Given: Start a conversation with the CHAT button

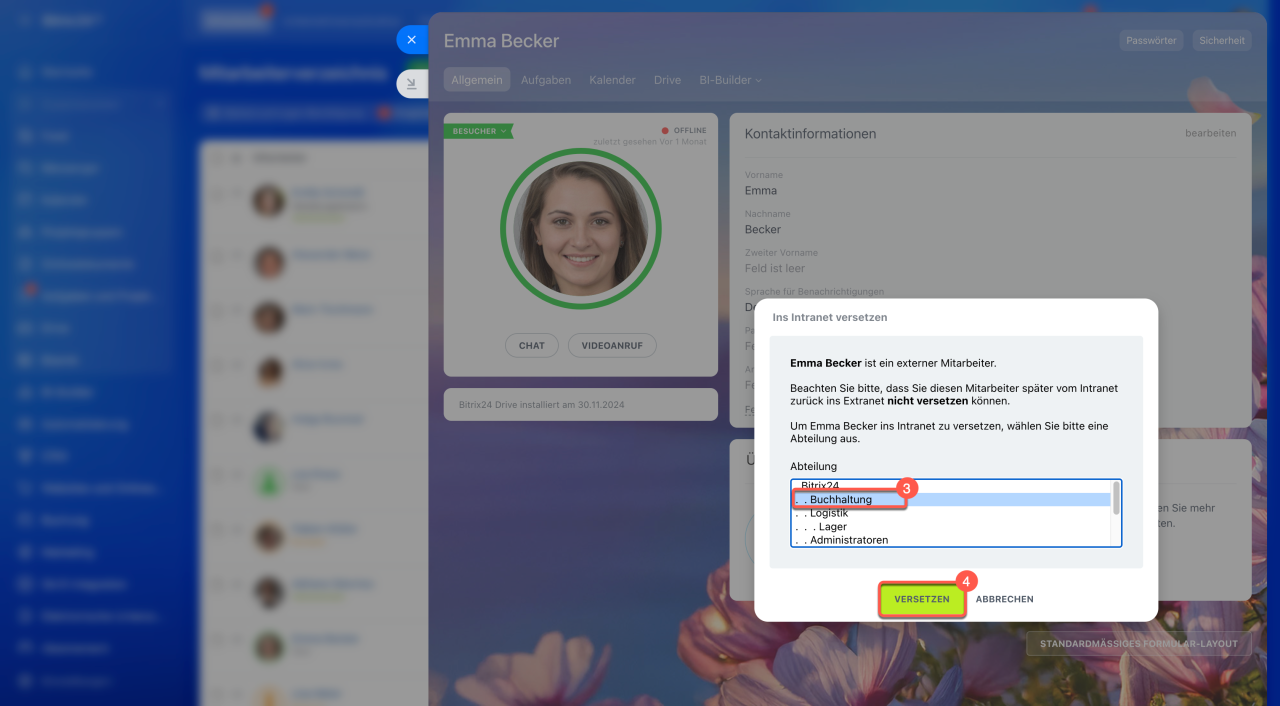Looking at the screenshot, I should 532,345.
